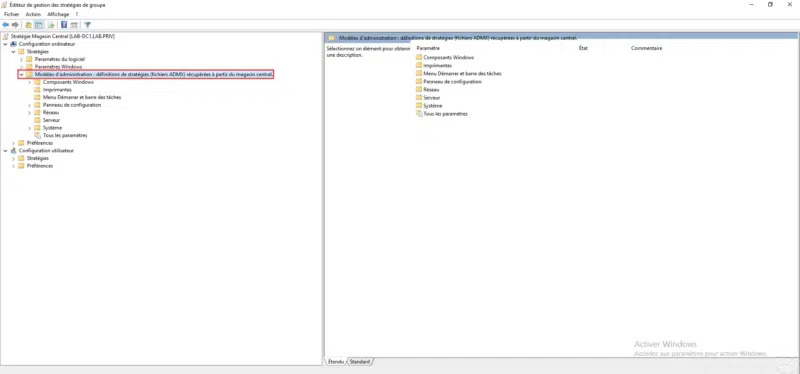Open the Affichage menu
Screen dimensions: 800x374
[x=58, y=14]
